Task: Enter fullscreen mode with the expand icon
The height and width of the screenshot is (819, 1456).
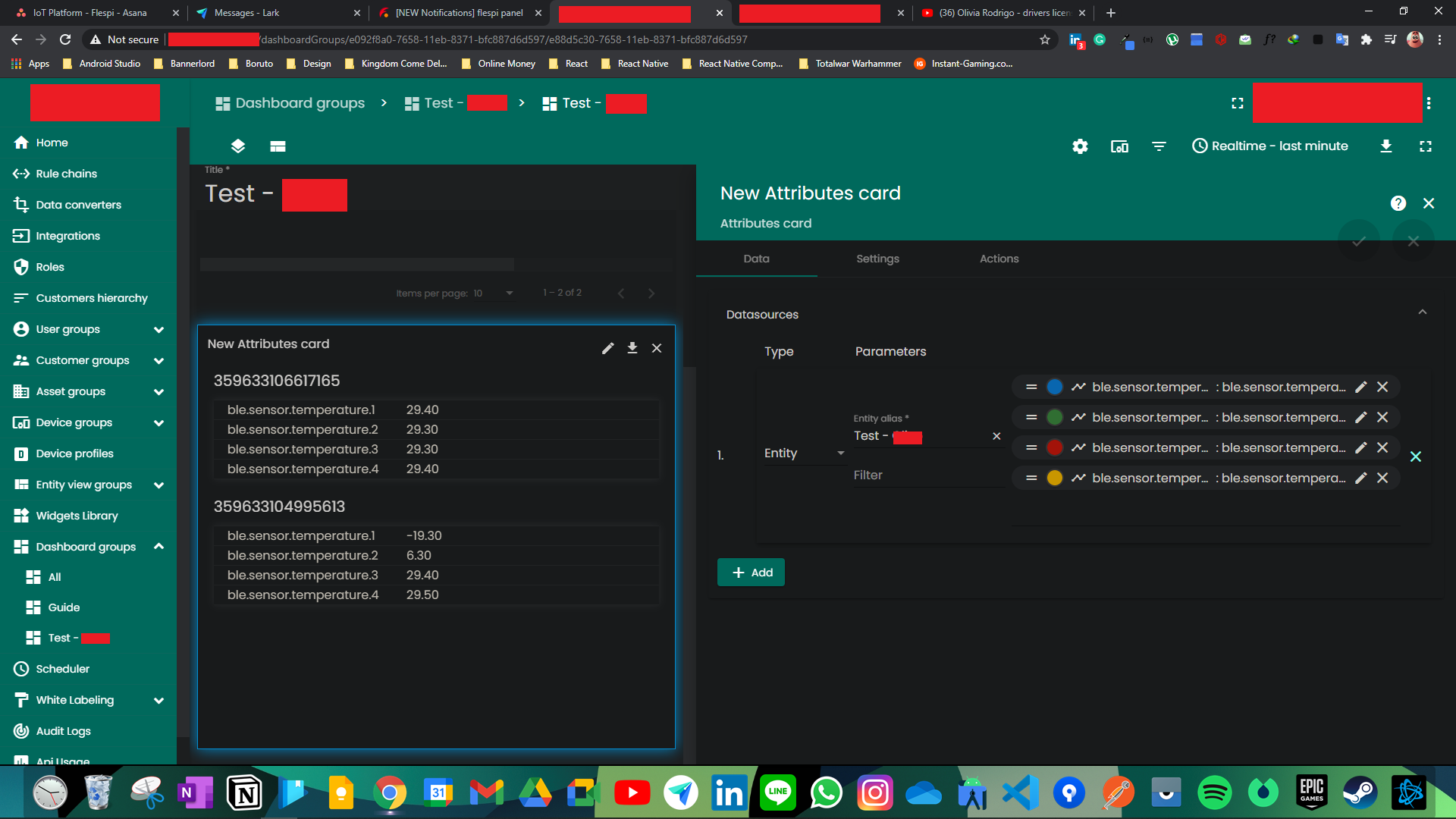Action: click(x=1426, y=146)
